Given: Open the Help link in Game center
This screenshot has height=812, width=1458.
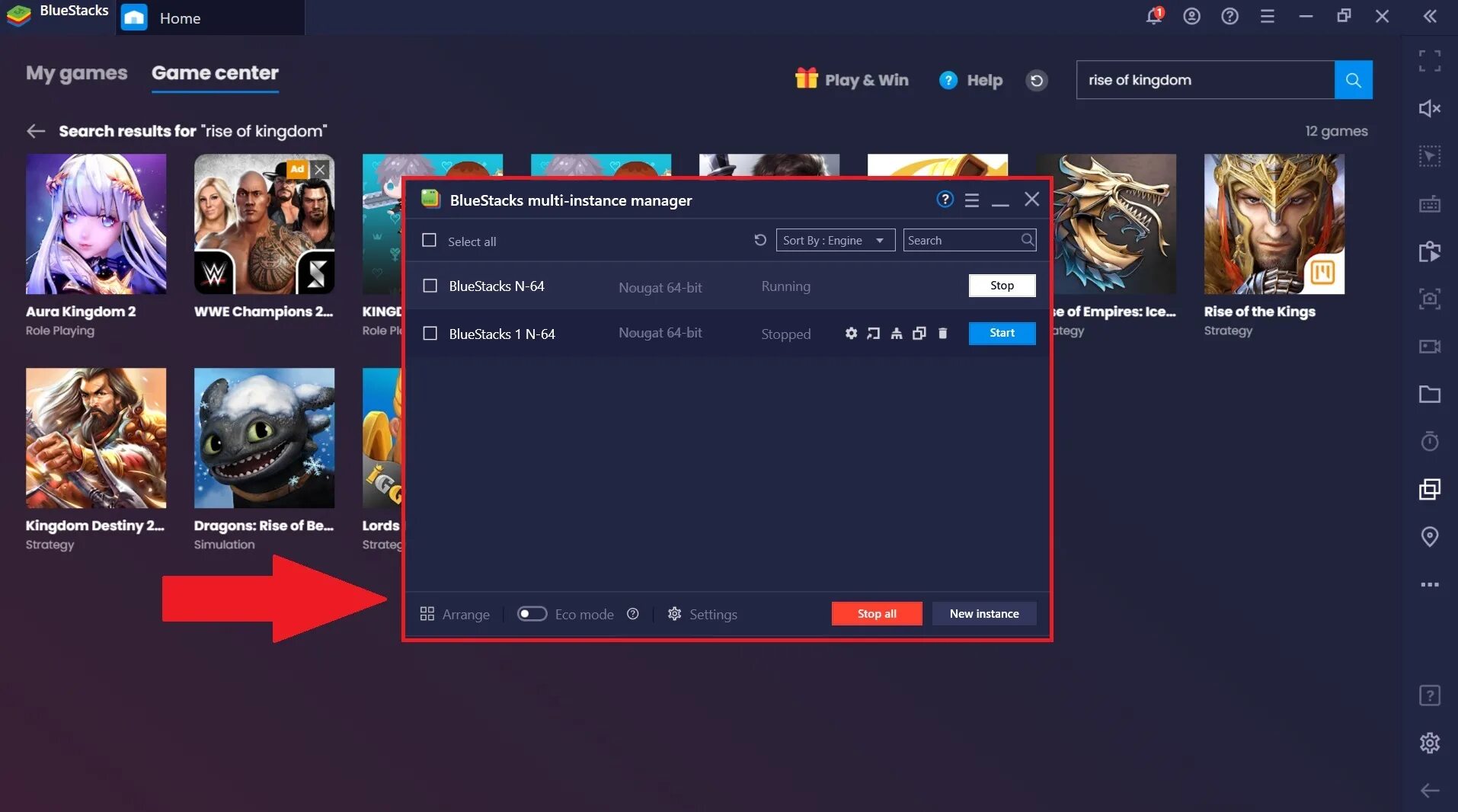Looking at the screenshot, I should pyautogui.click(x=970, y=80).
